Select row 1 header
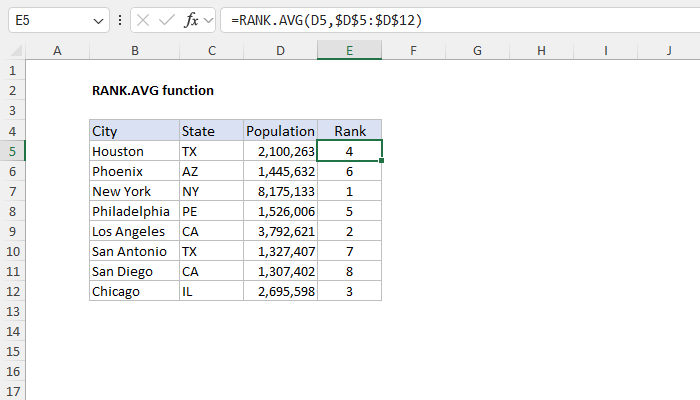The image size is (700, 400). point(12,71)
